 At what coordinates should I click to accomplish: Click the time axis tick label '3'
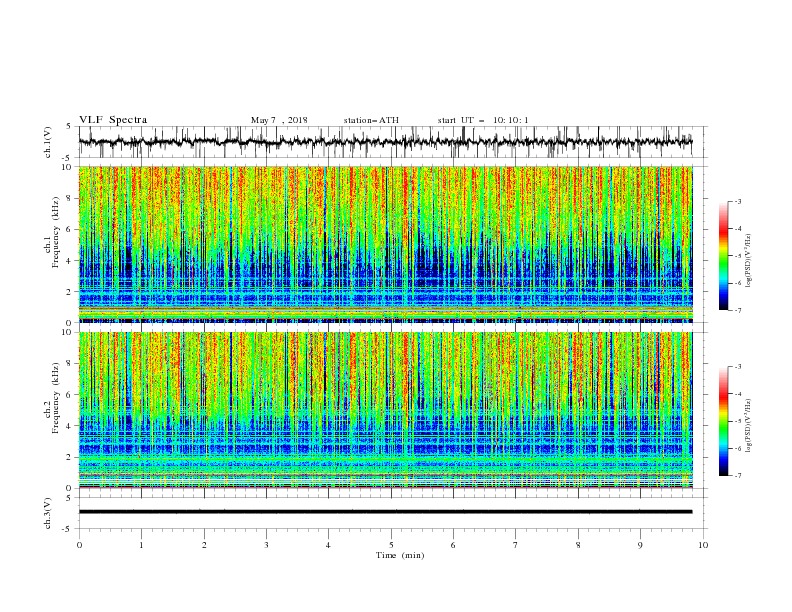[x=266, y=545]
